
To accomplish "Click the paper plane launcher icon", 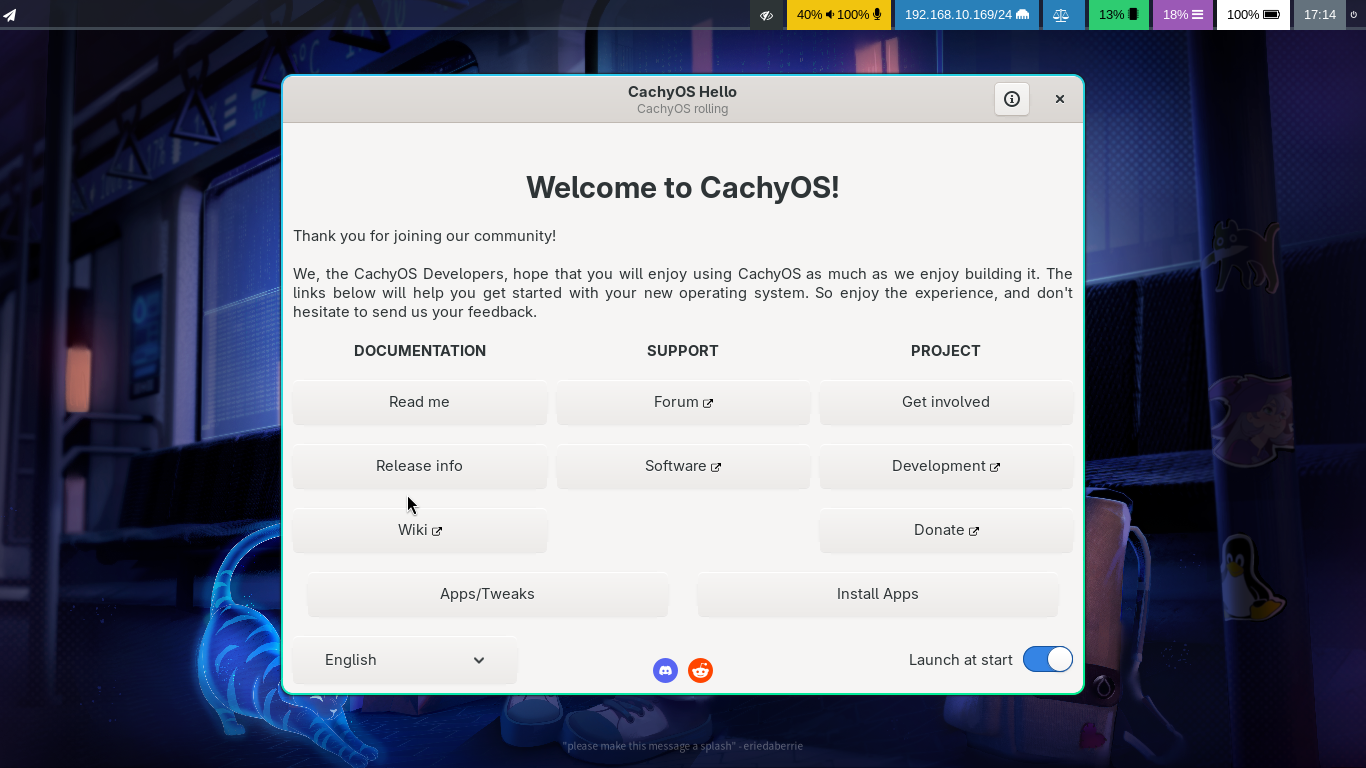I will pyautogui.click(x=10, y=15).
